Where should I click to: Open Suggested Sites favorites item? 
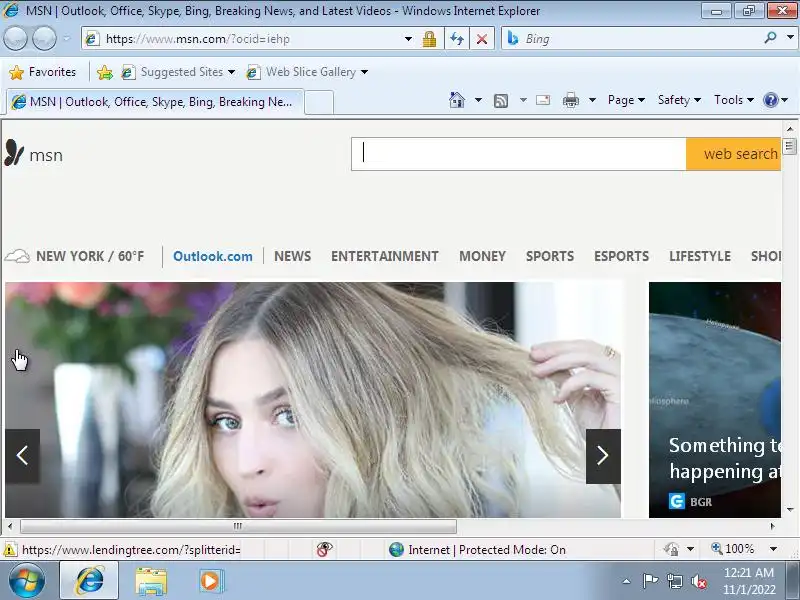[x=178, y=72]
